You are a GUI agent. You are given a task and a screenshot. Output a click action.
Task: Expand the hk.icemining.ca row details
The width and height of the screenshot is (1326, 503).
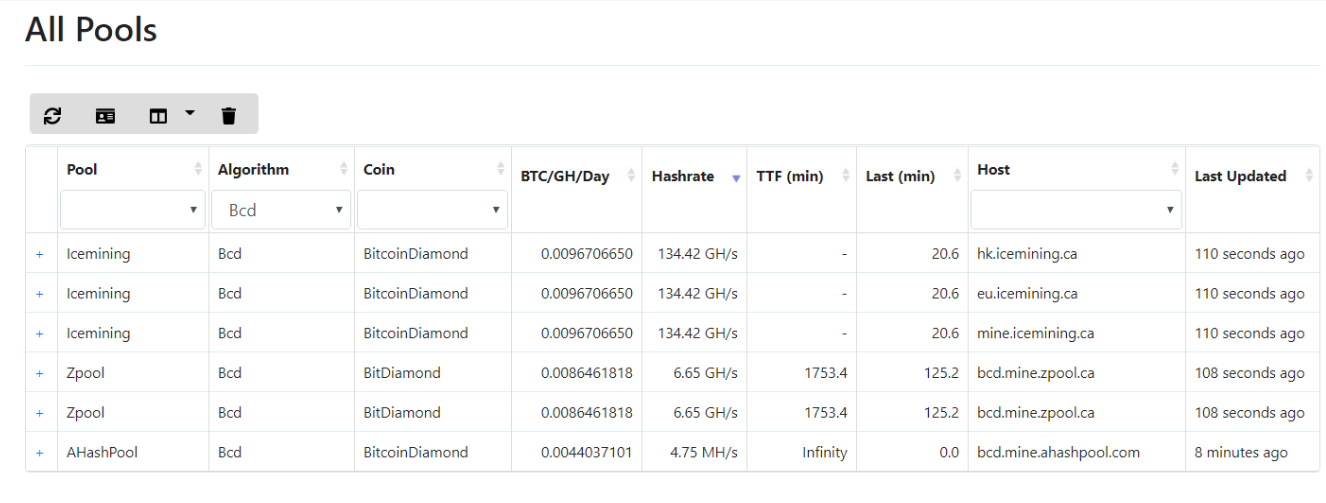(40, 254)
